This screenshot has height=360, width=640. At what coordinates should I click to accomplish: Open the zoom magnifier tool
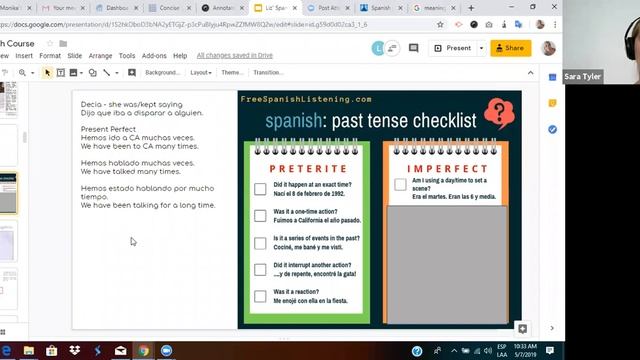tap(22, 73)
